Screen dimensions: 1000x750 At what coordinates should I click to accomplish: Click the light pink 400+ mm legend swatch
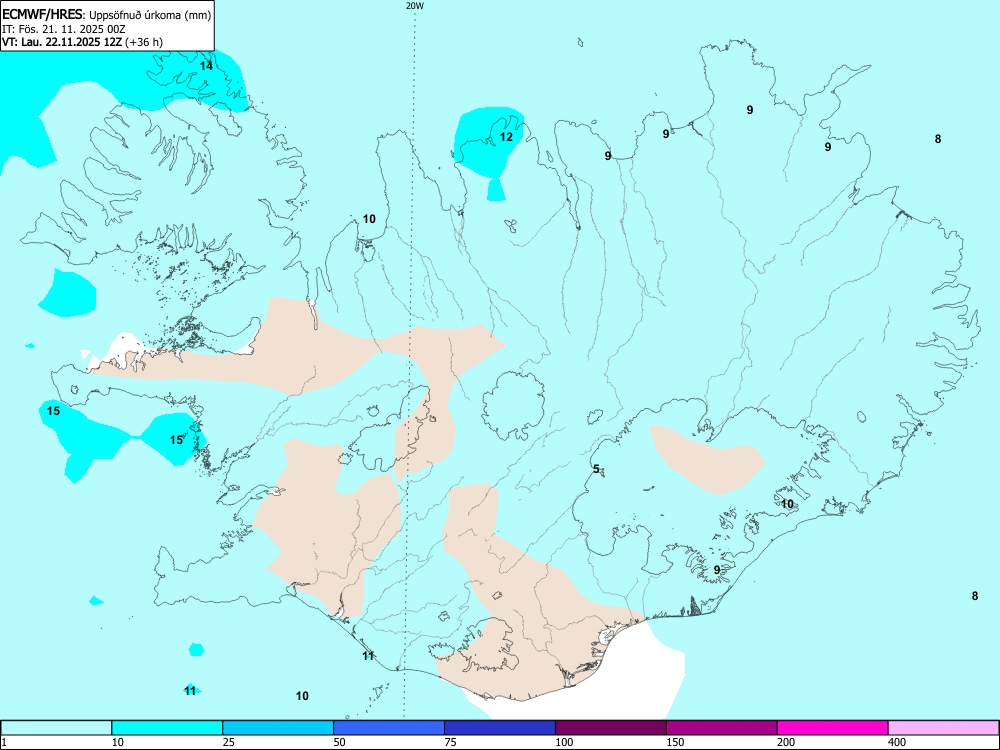coord(943,728)
